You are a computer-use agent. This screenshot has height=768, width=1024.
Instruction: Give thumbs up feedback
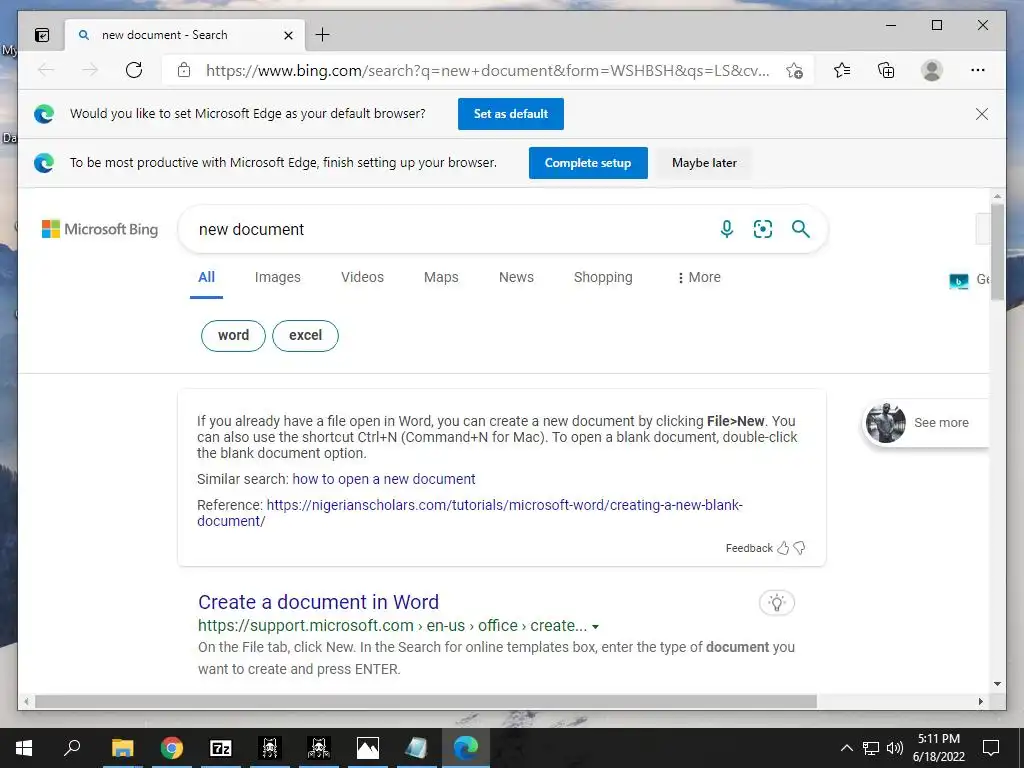tap(783, 549)
